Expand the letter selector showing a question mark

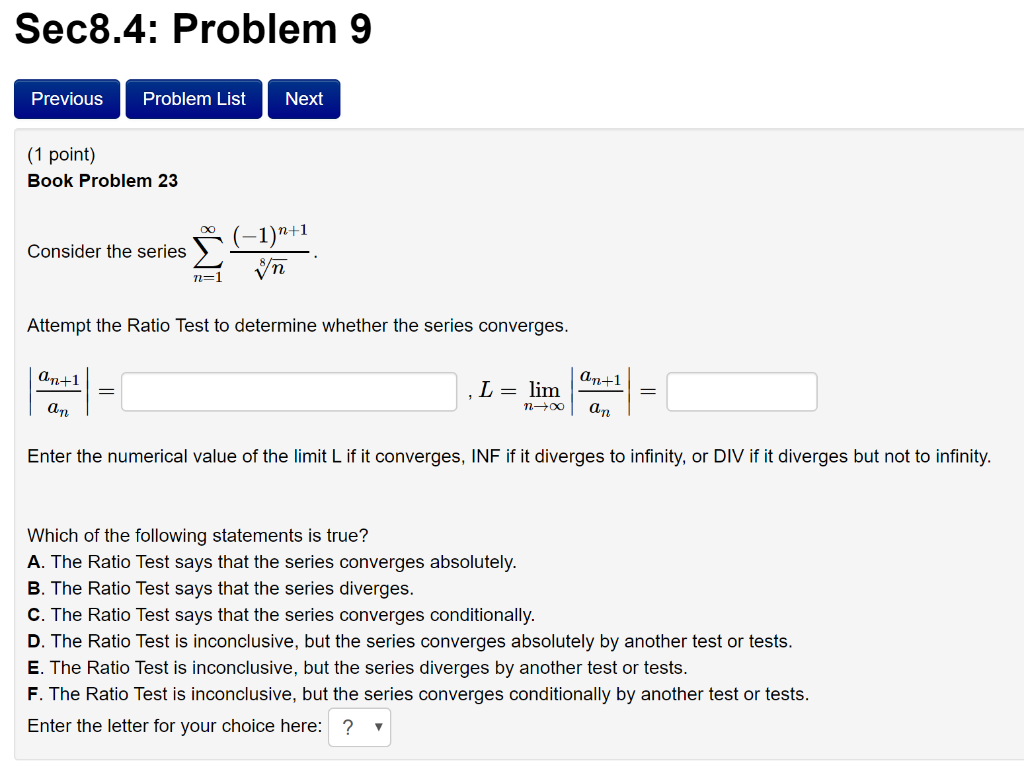[359, 727]
